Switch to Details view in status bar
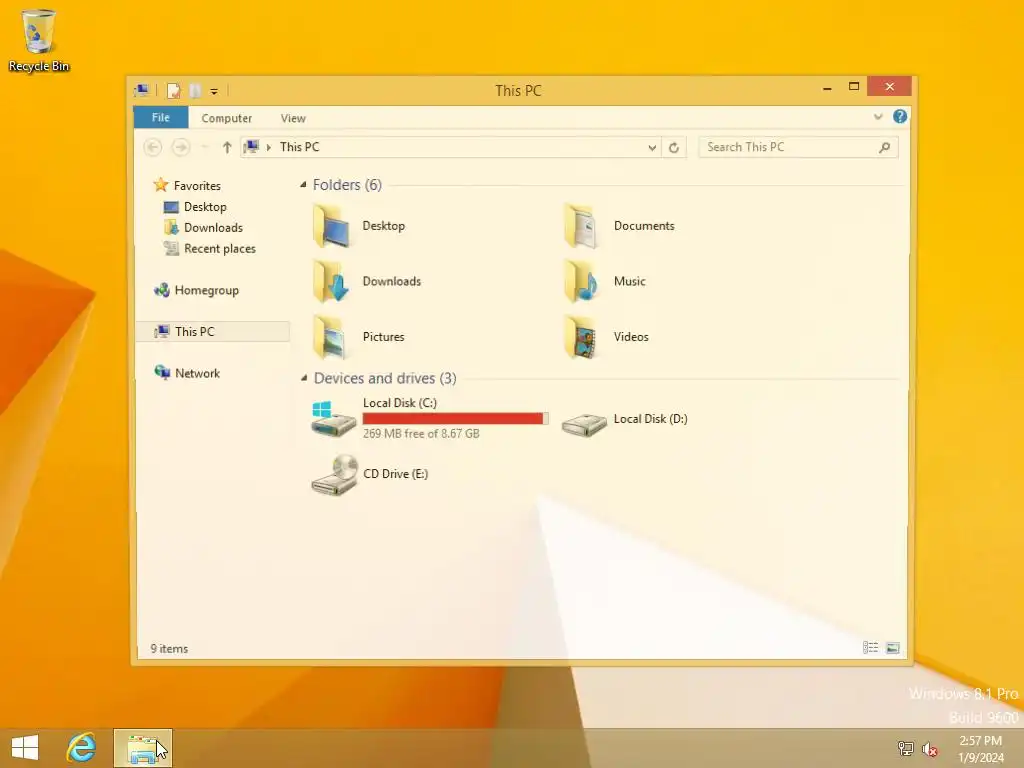Screen dimensions: 1024x768 [x=870, y=648]
